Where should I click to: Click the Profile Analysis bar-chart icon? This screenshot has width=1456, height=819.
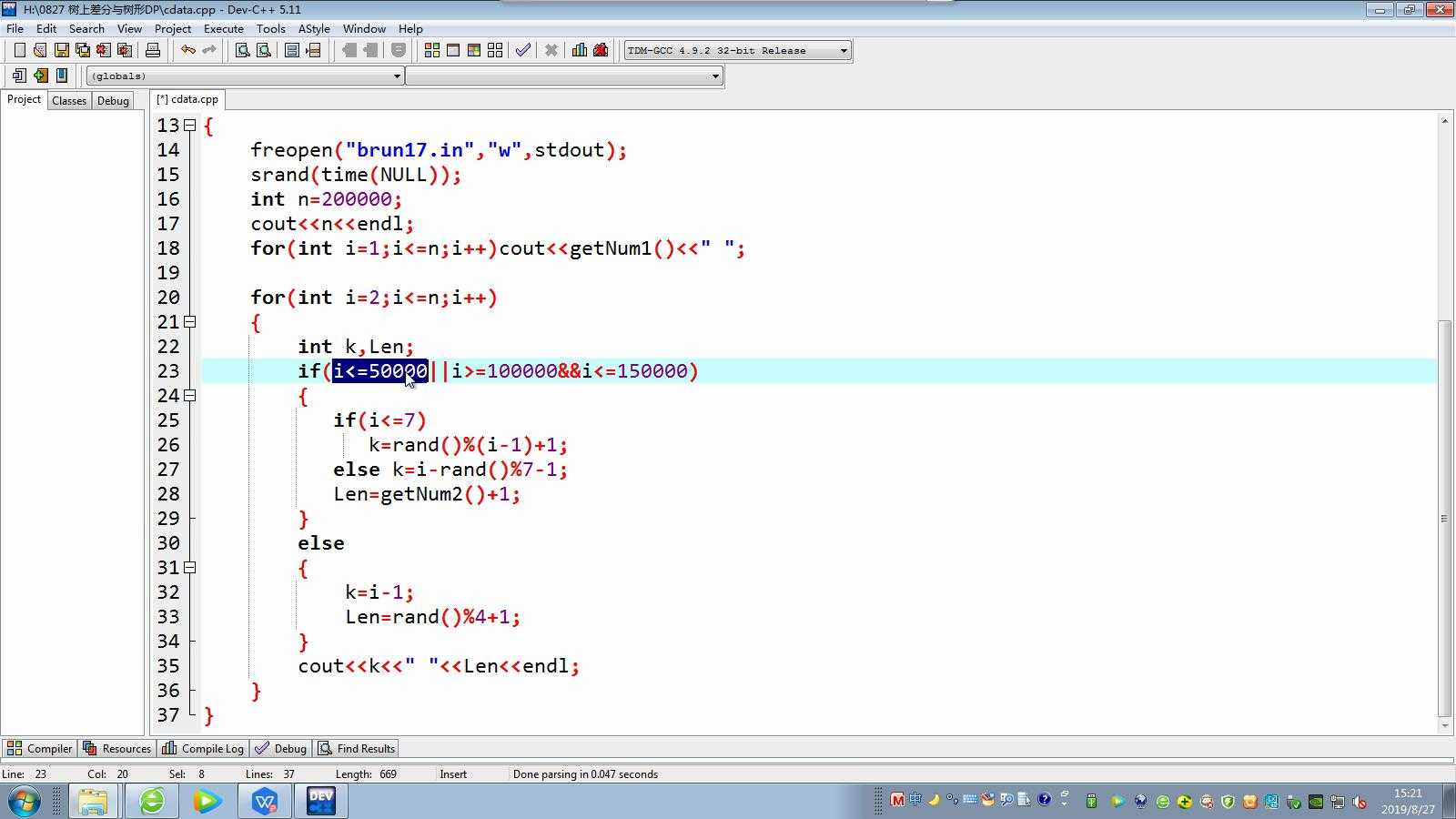coord(580,50)
